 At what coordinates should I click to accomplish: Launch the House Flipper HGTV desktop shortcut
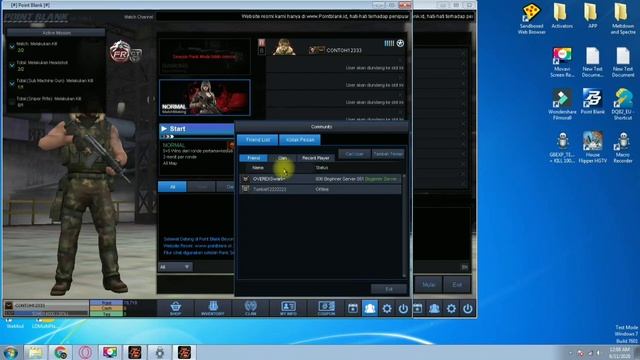pyautogui.click(x=592, y=147)
